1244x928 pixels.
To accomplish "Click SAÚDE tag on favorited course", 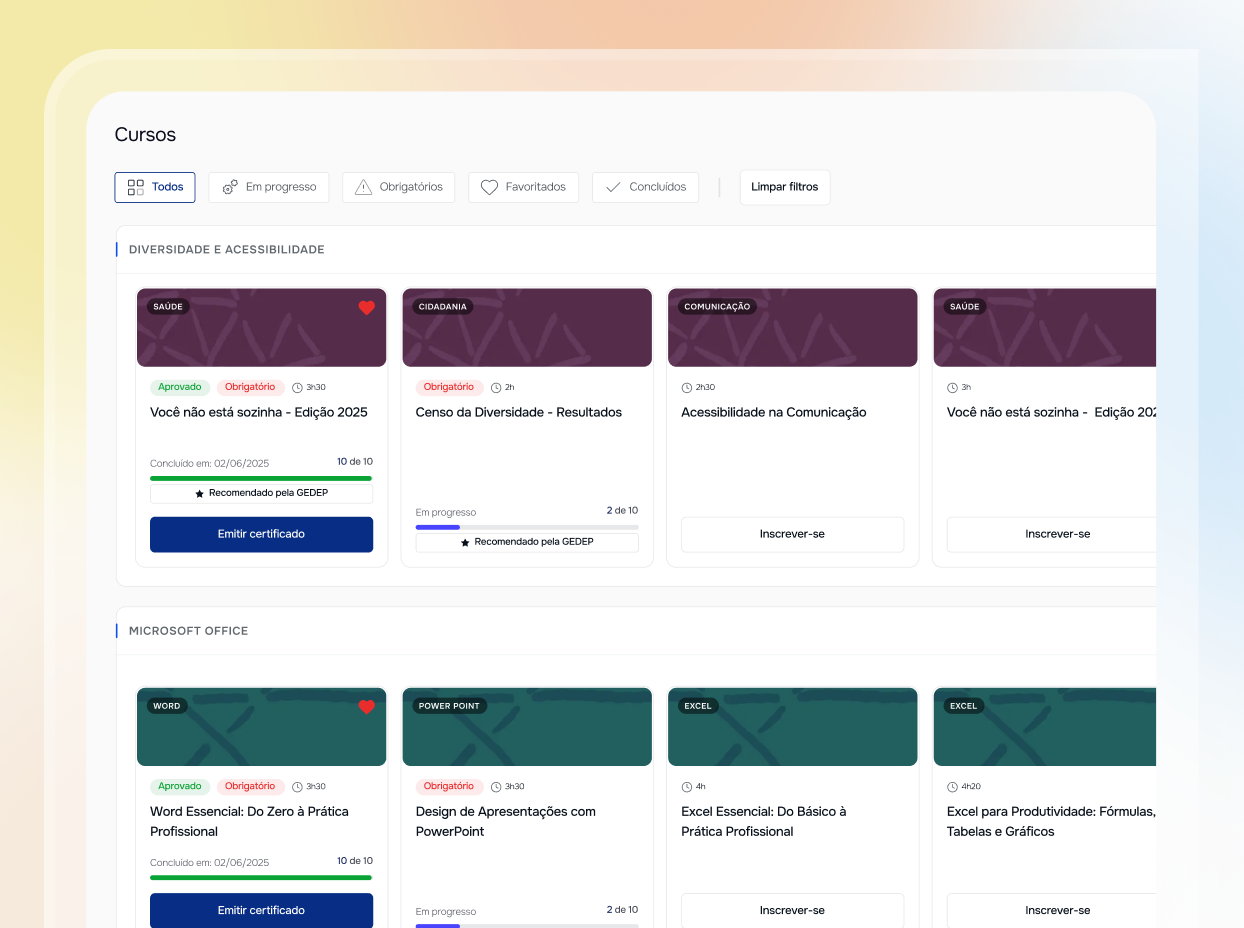I will click(x=168, y=307).
